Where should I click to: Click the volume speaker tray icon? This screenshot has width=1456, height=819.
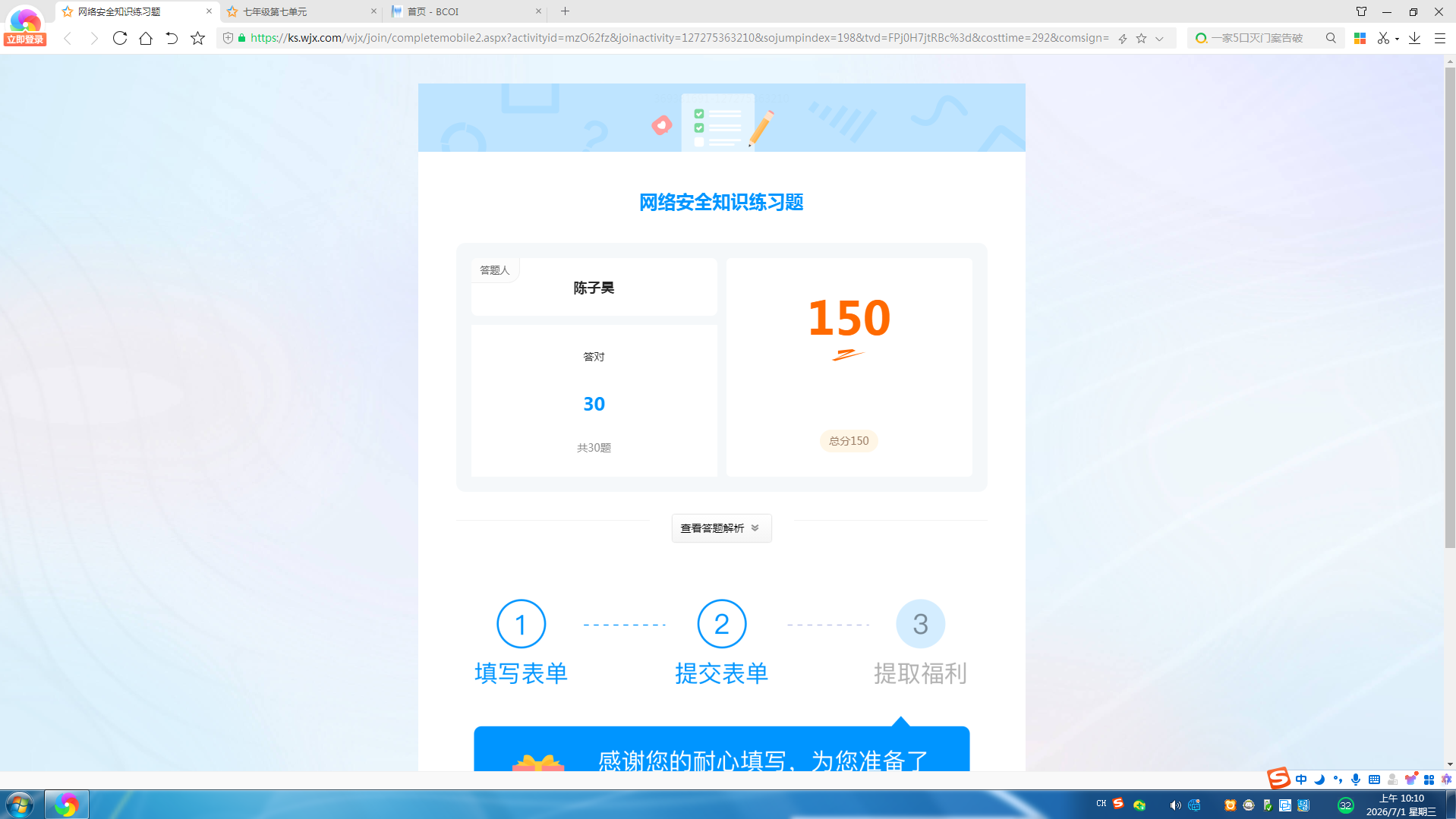click(x=1175, y=805)
